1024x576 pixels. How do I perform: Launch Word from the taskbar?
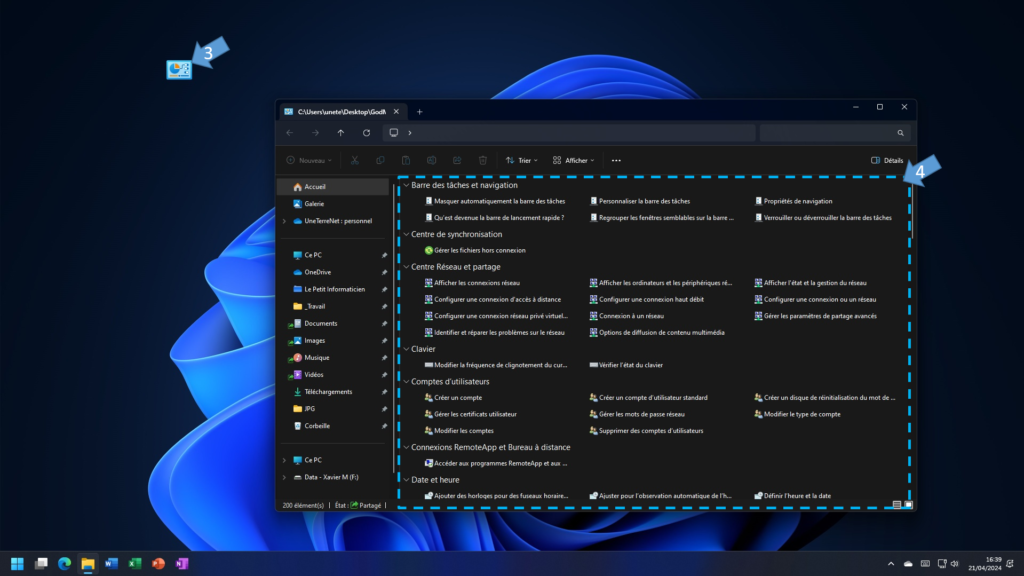[x=111, y=563]
